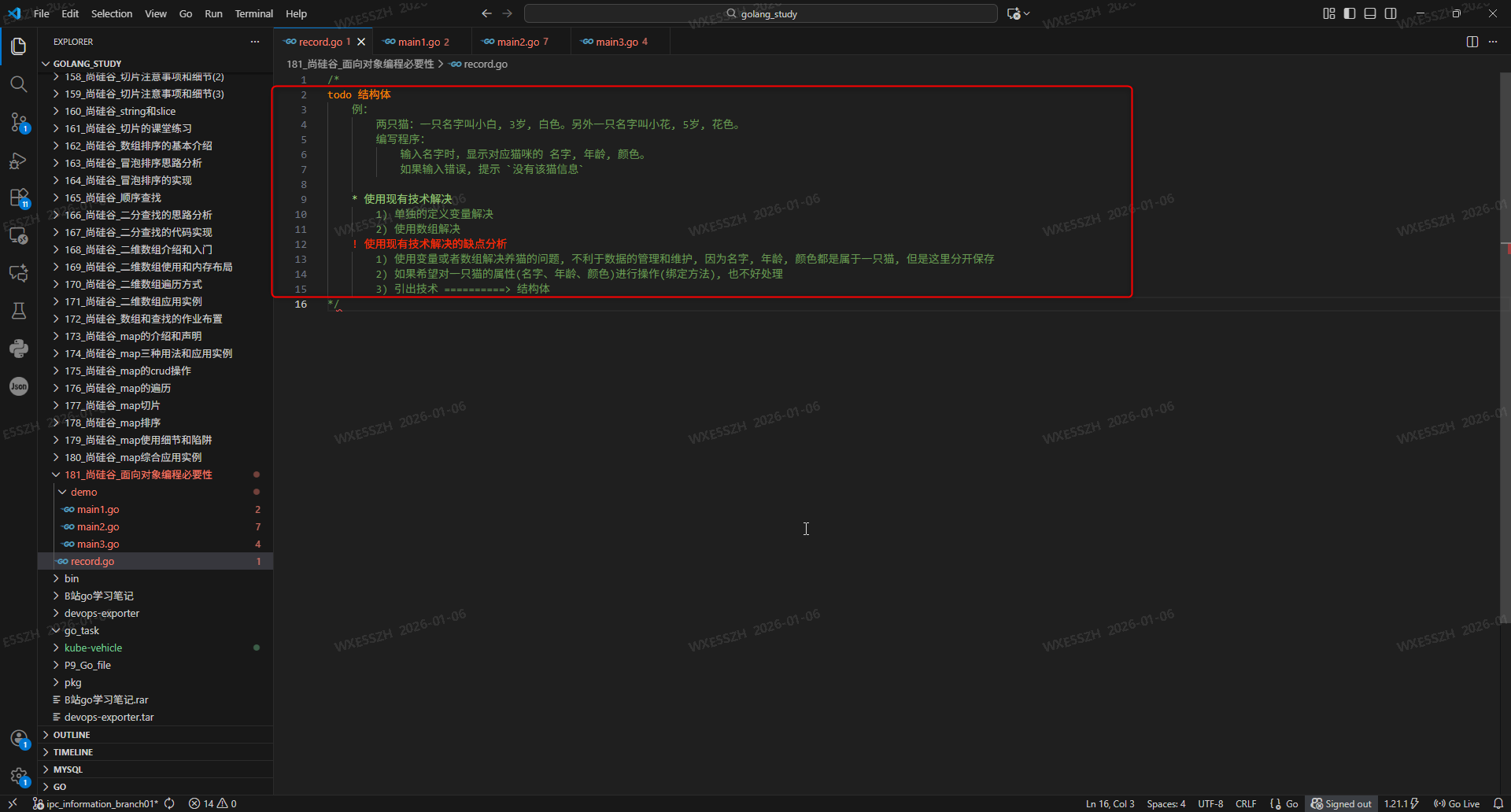Click the Go Back arrow in the title bar

pos(486,13)
